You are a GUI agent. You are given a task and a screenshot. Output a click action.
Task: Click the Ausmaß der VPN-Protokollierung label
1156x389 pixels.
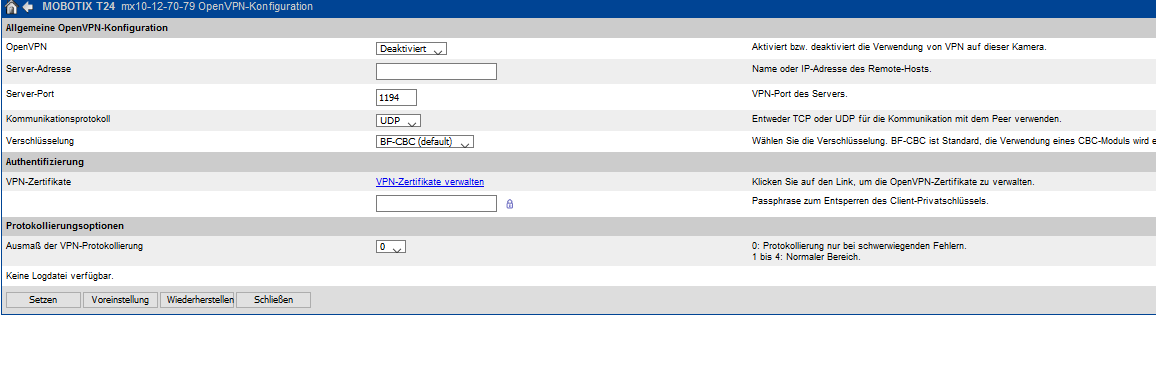coord(74,245)
